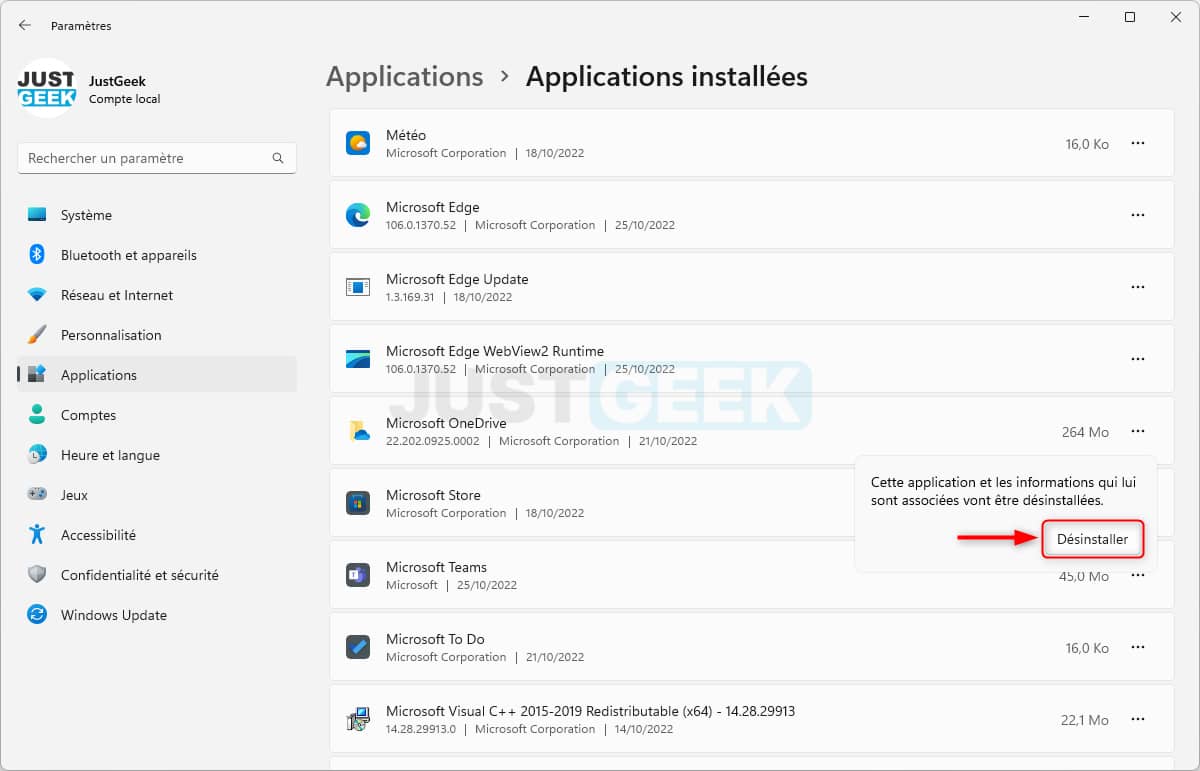
Task: Click the Edge WebView2 Runtime app icon
Action: [358, 359]
